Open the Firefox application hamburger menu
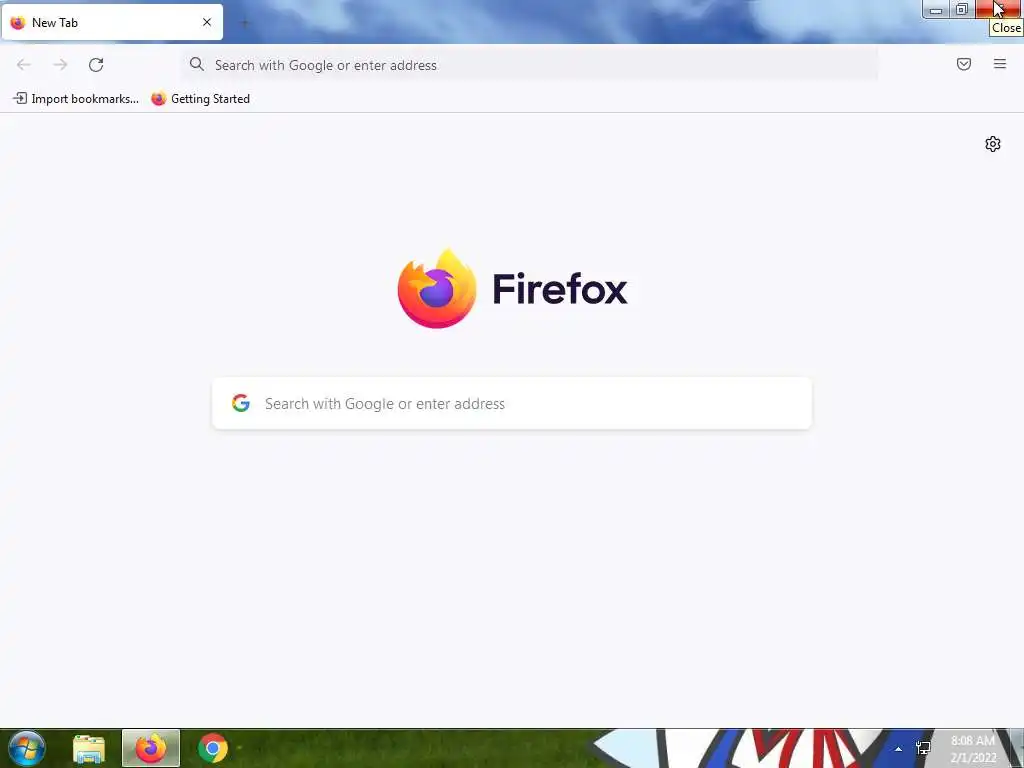Image resolution: width=1024 pixels, height=768 pixels. click(1000, 64)
